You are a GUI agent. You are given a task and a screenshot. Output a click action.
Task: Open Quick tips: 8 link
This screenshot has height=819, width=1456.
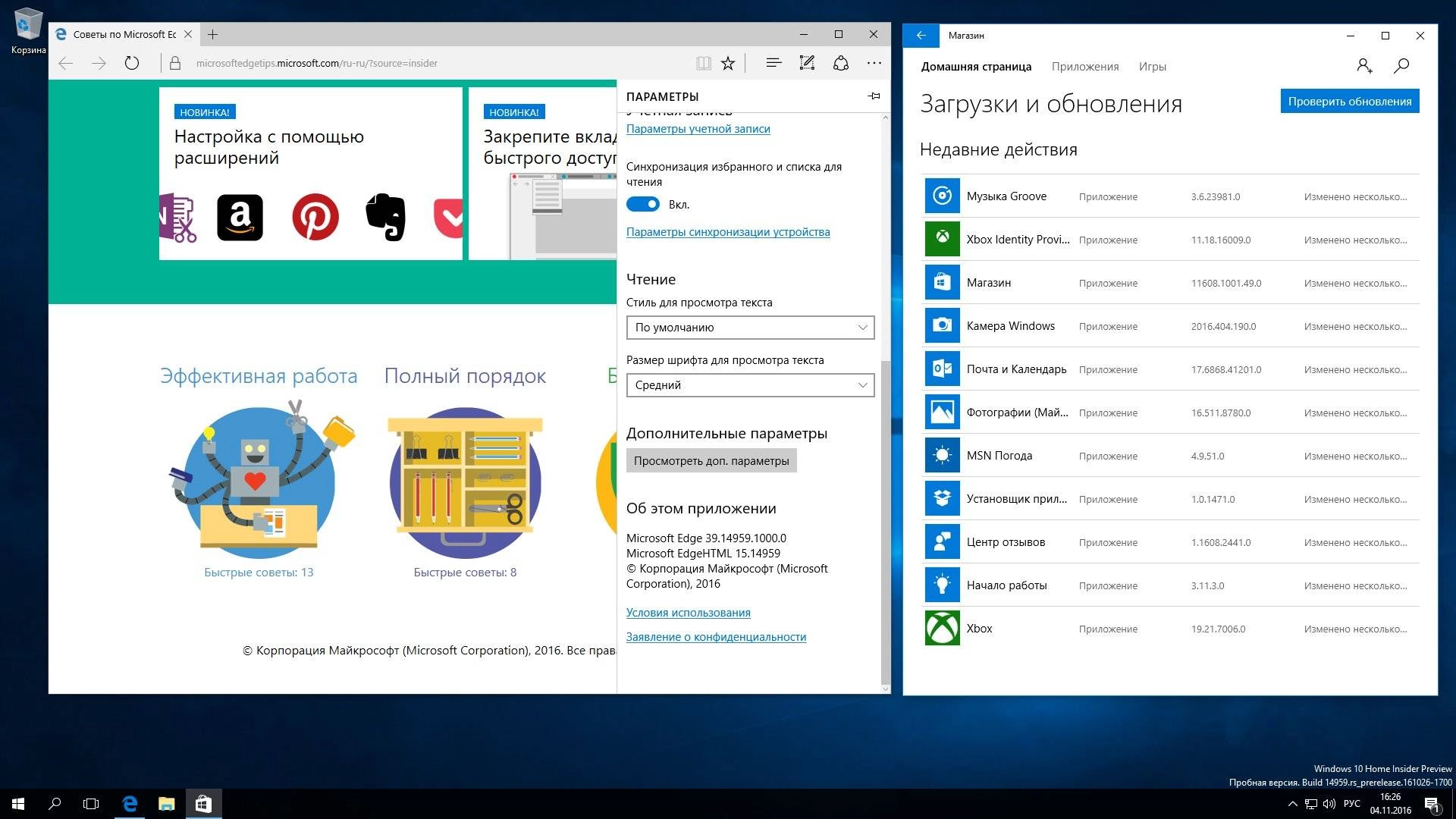(465, 573)
